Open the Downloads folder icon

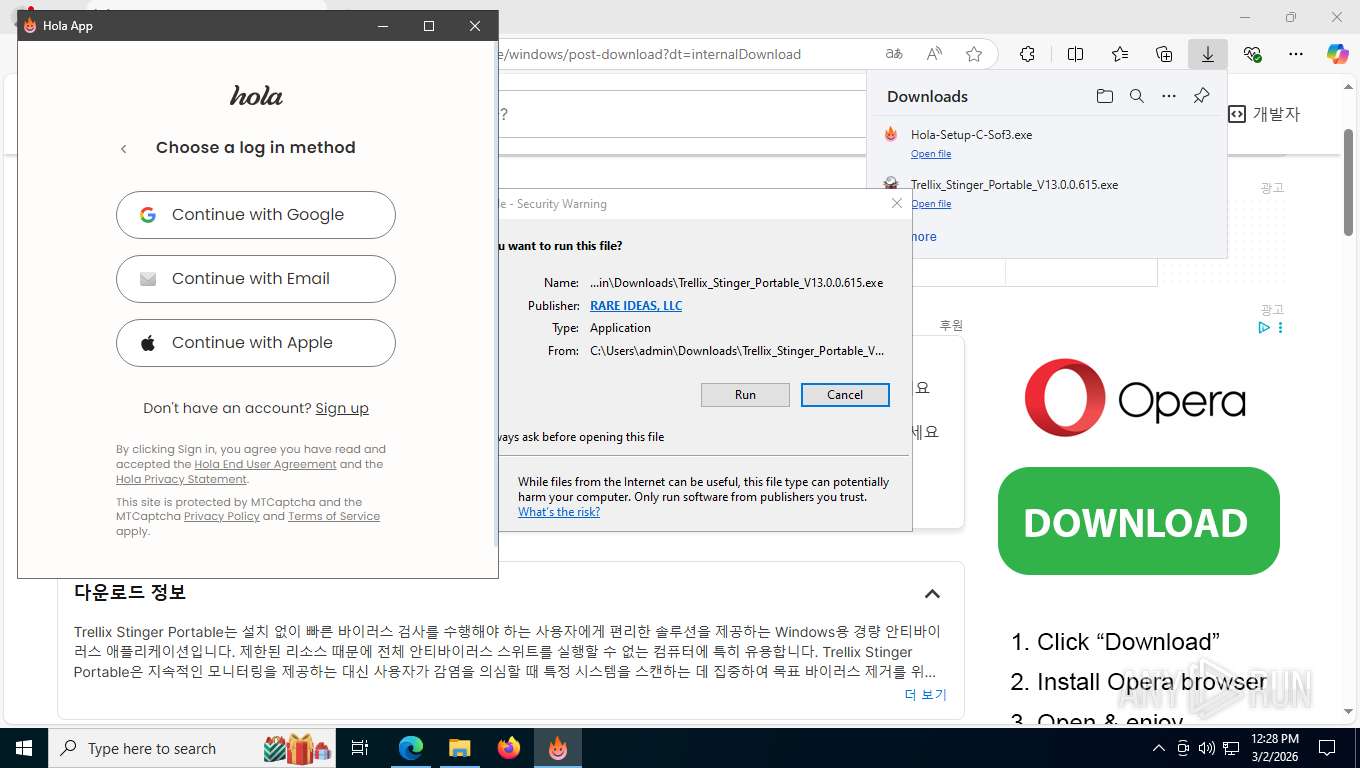[1104, 96]
